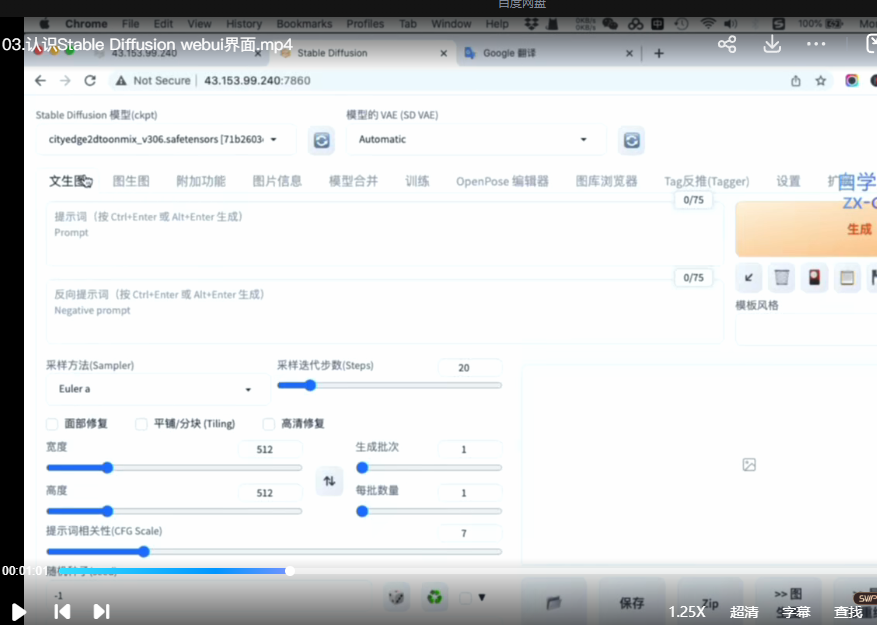Adjust the 高度 height slider

[174, 511]
